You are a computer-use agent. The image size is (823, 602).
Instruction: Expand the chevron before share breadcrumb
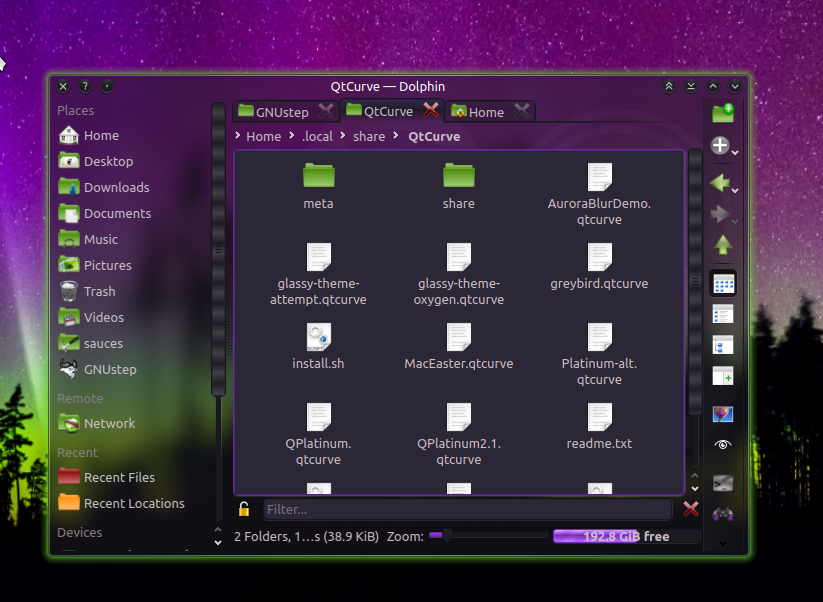point(343,135)
